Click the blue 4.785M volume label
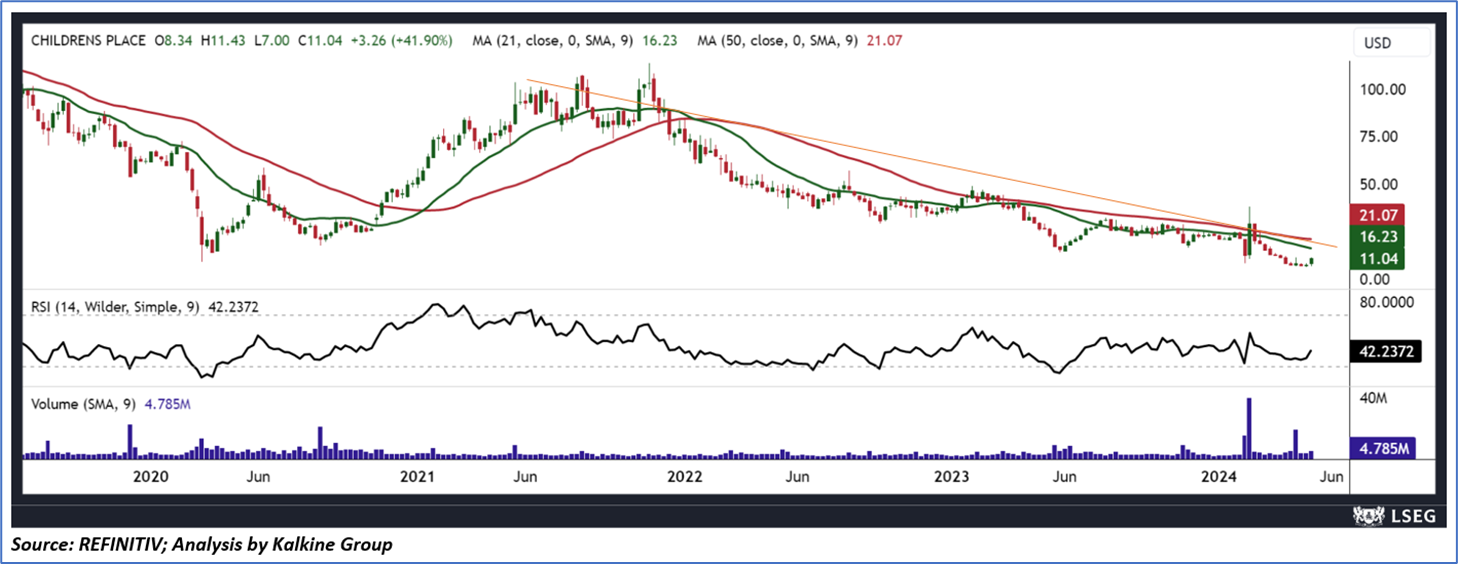 [x=1382, y=449]
